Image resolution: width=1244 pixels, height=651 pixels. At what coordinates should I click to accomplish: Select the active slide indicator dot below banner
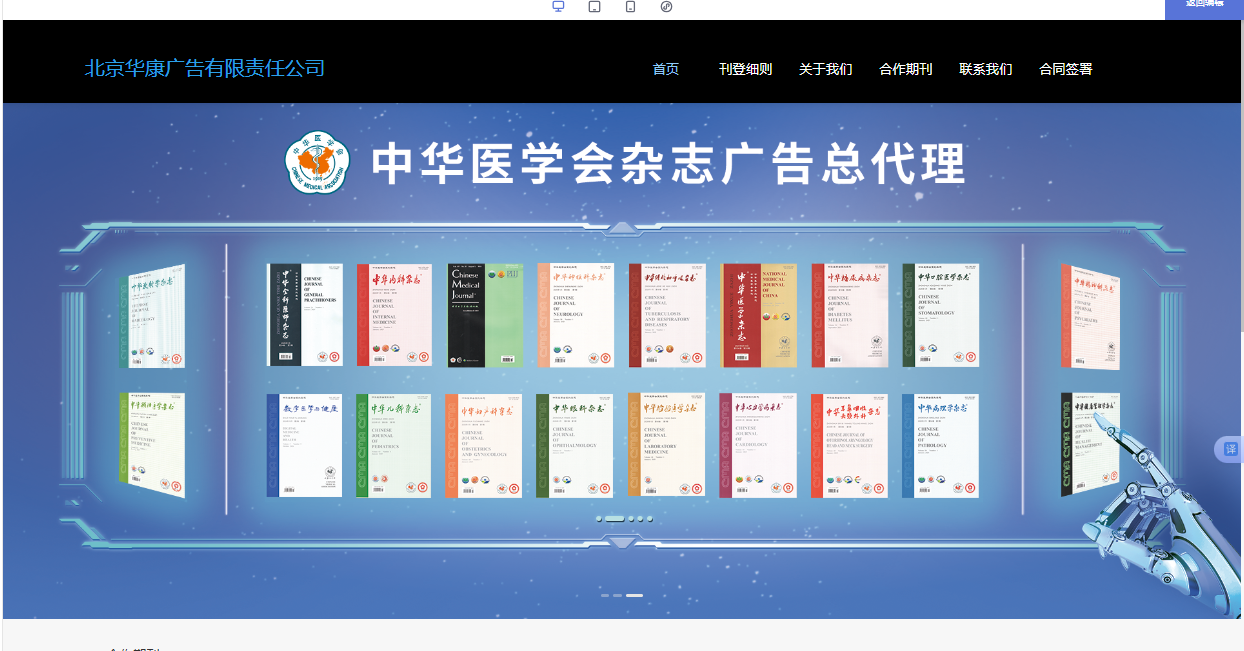pos(636,593)
